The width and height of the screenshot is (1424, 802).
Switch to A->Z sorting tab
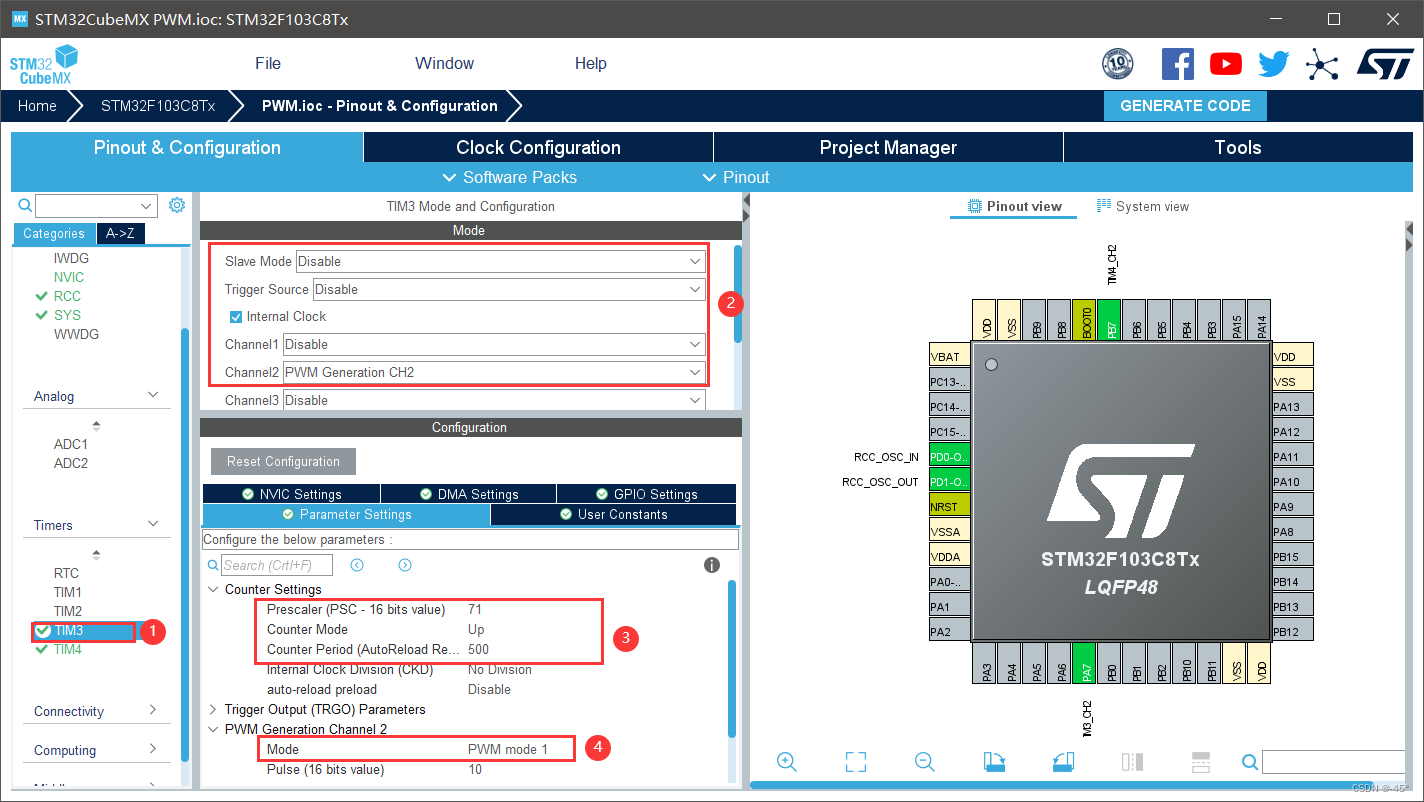[120, 233]
